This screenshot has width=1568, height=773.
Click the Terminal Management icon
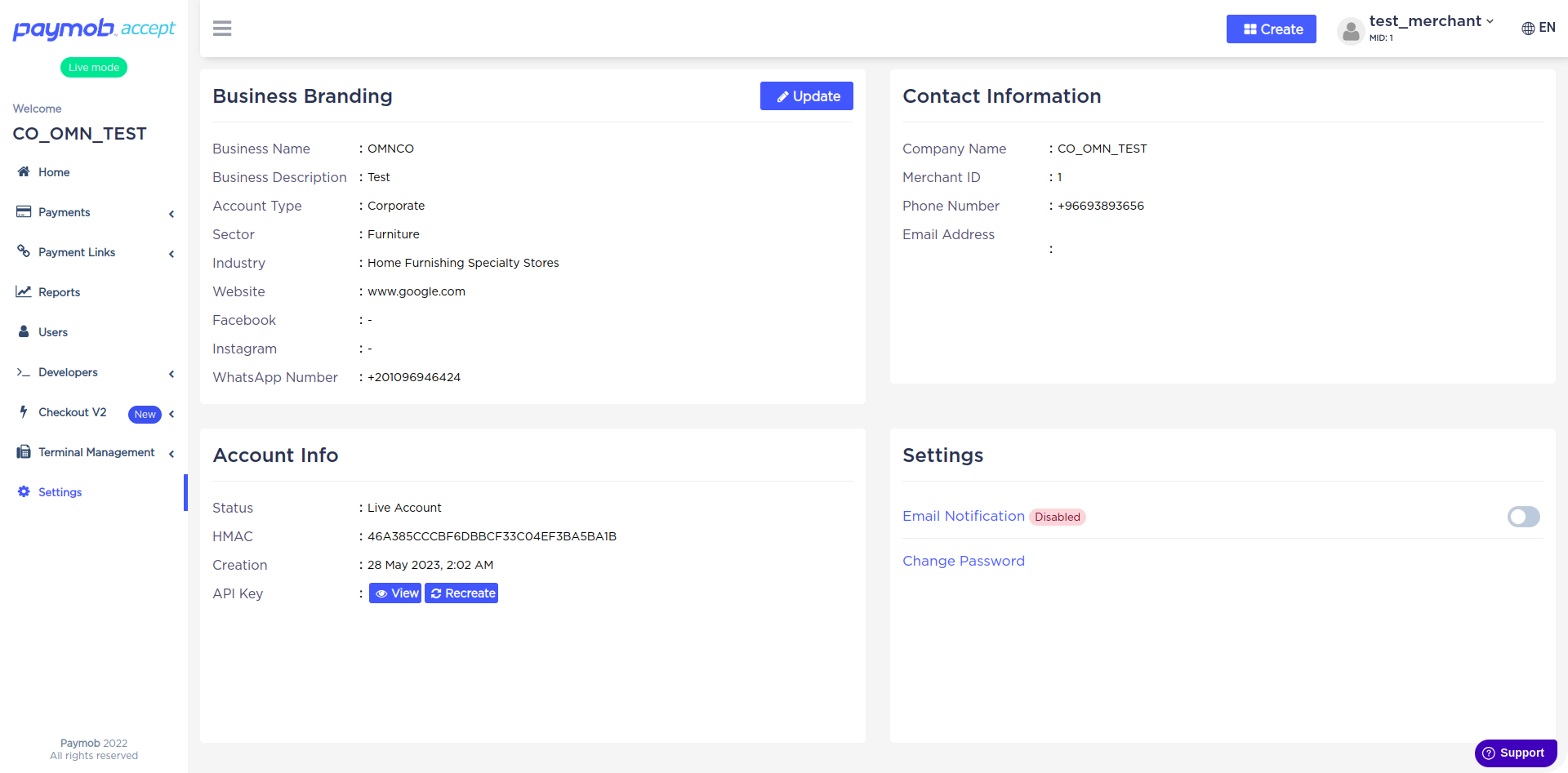point(24,452)
